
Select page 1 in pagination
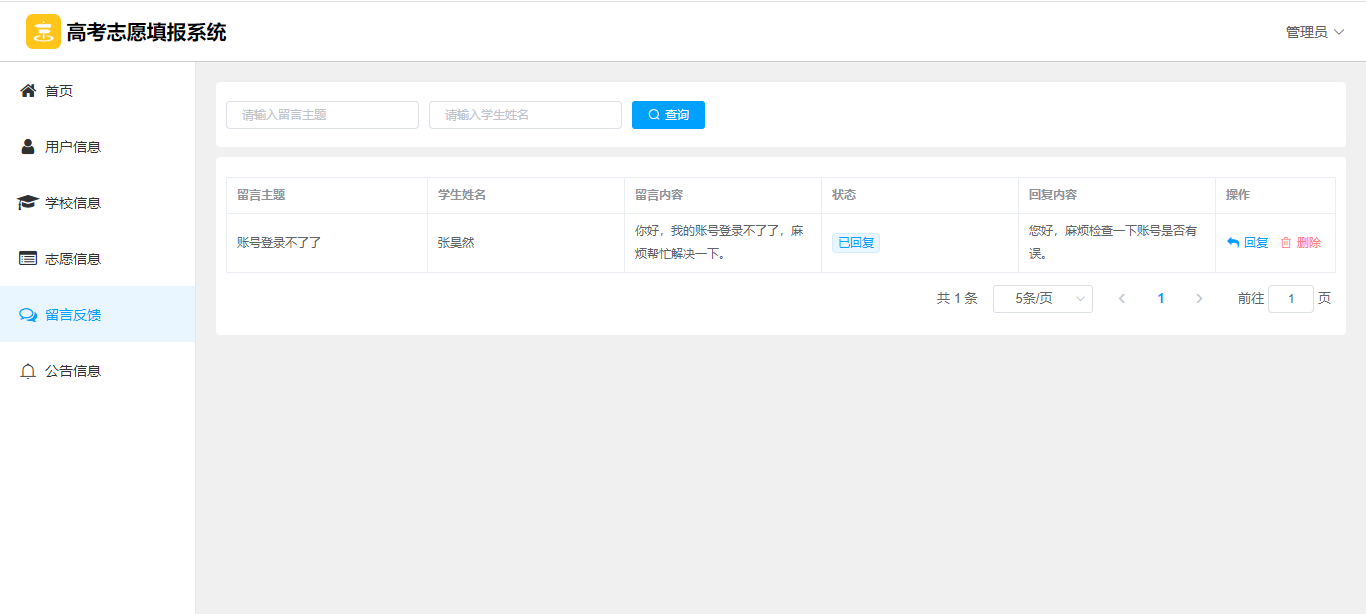click(1161, 299)
